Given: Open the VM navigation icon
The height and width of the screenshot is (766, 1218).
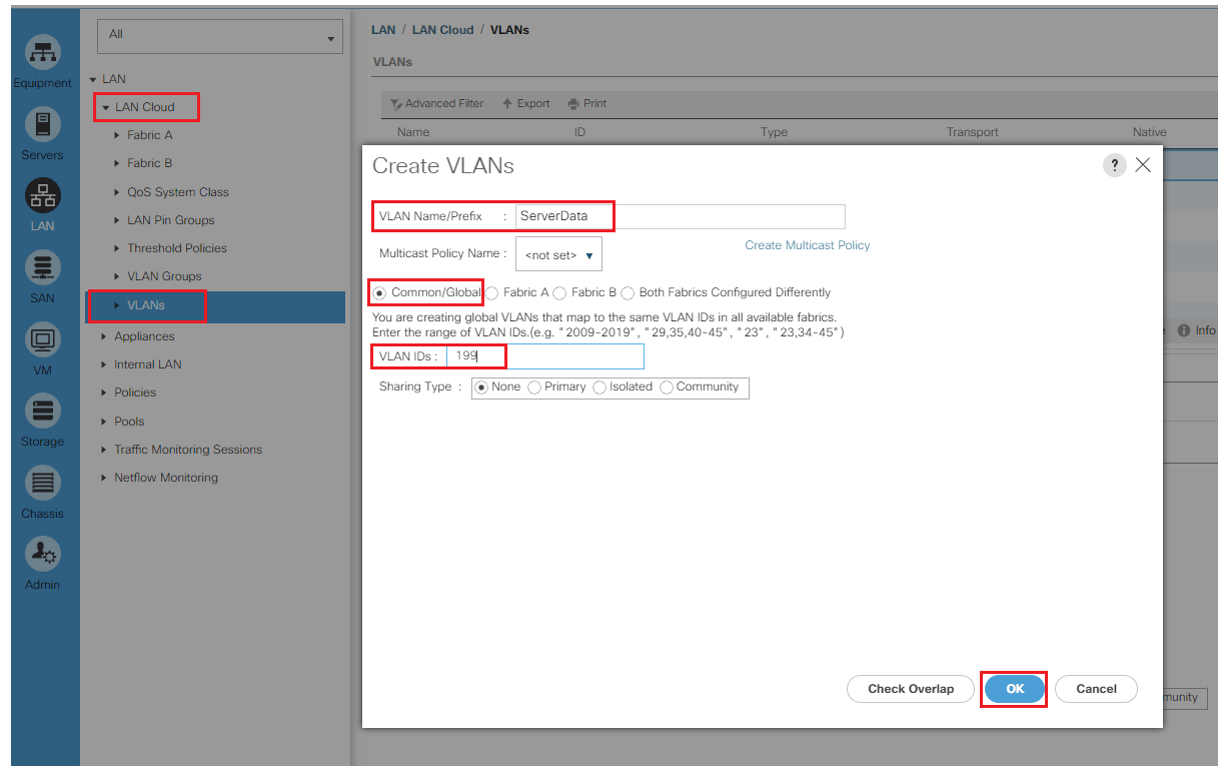Looking at the screenshot, I should [x=42, y=340].
